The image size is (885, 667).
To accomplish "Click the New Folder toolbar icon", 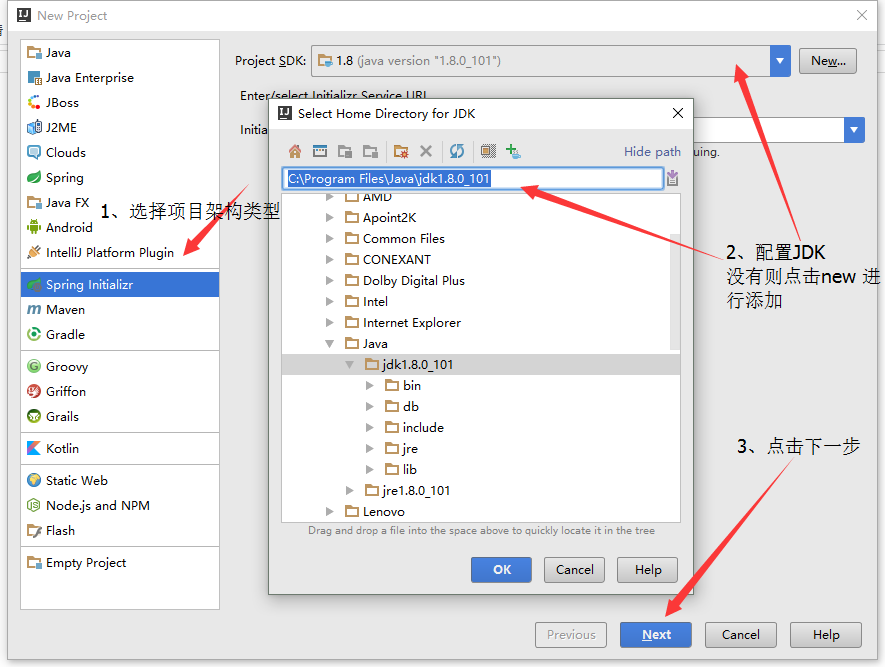I will point(401,151).
